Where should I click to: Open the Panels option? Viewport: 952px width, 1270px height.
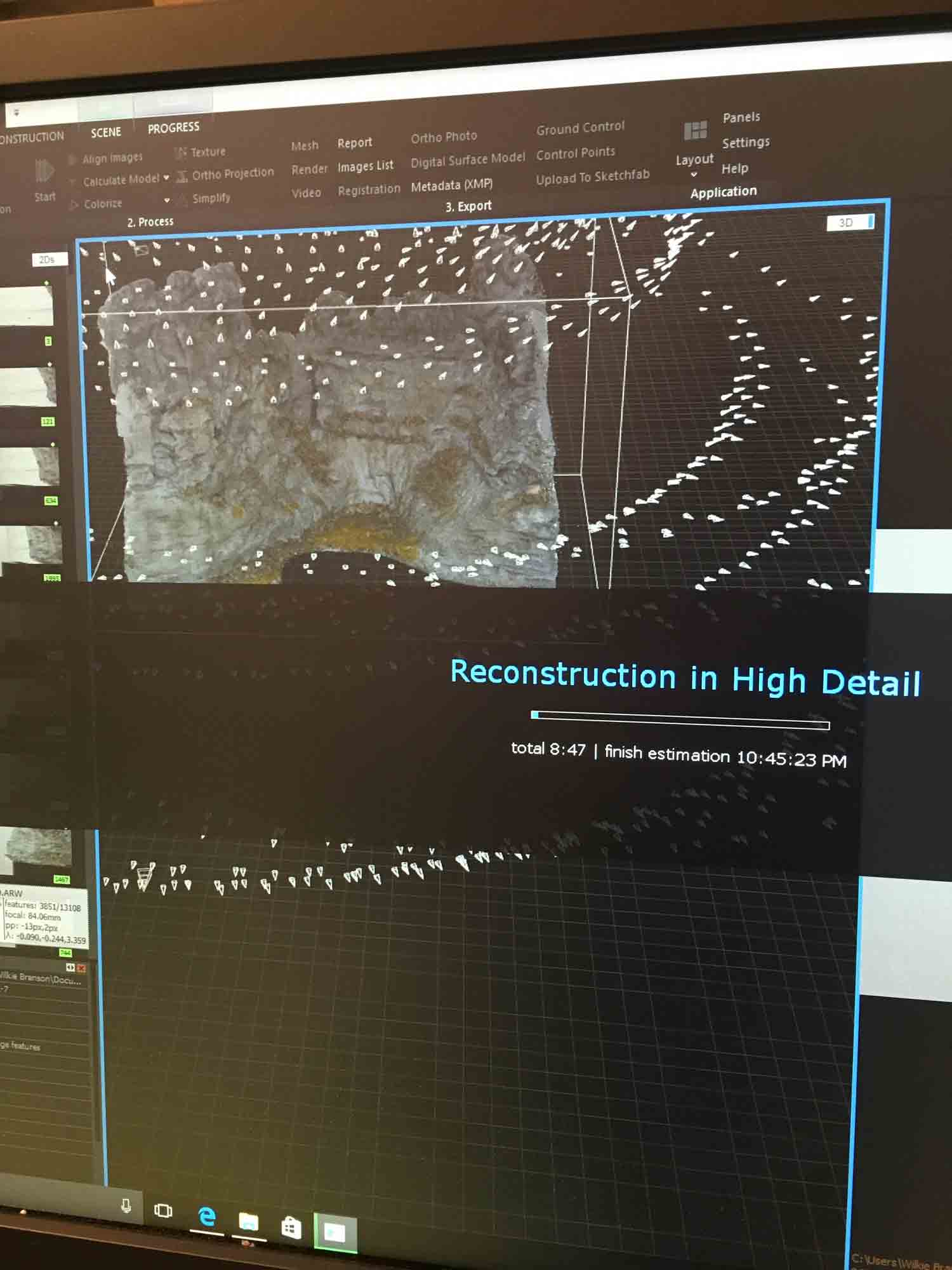coord(741,117)
